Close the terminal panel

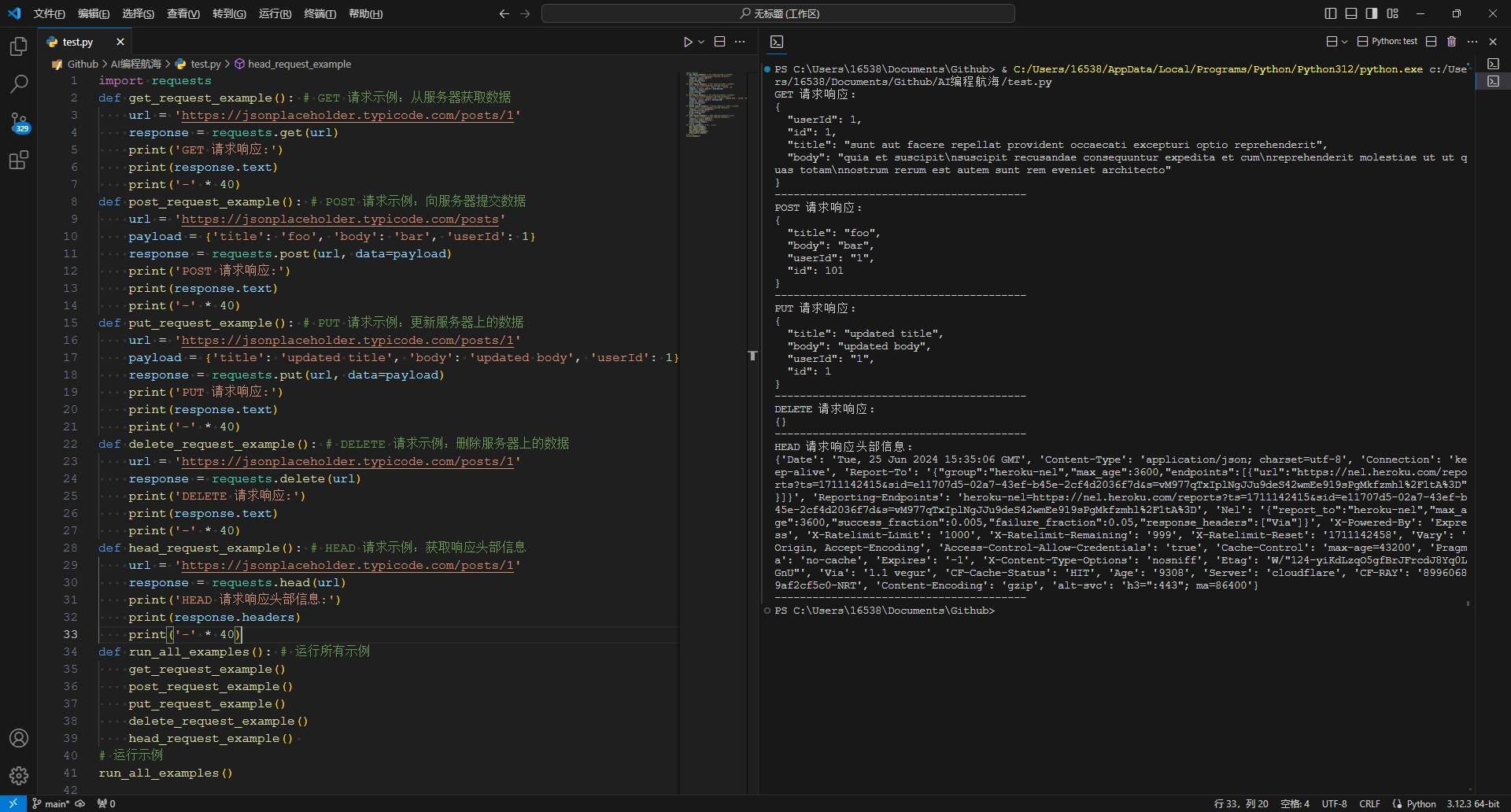[1493, 42]
